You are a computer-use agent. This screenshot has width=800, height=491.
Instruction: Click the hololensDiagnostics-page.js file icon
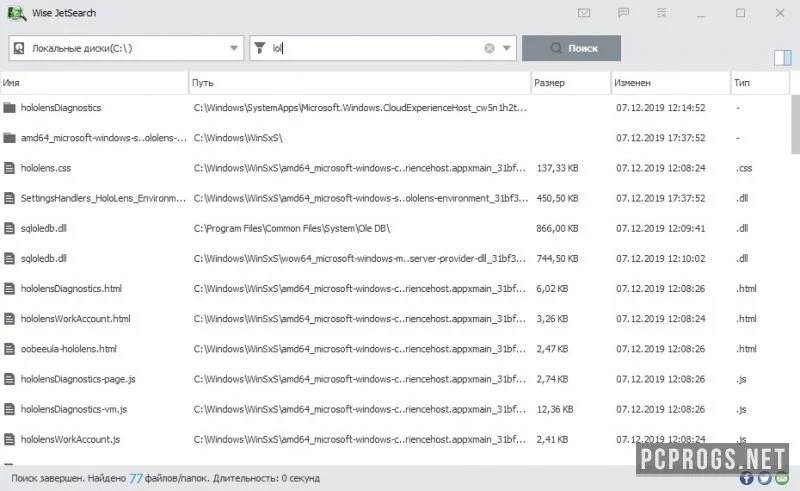pyautogui.click(x=9, y=379)
